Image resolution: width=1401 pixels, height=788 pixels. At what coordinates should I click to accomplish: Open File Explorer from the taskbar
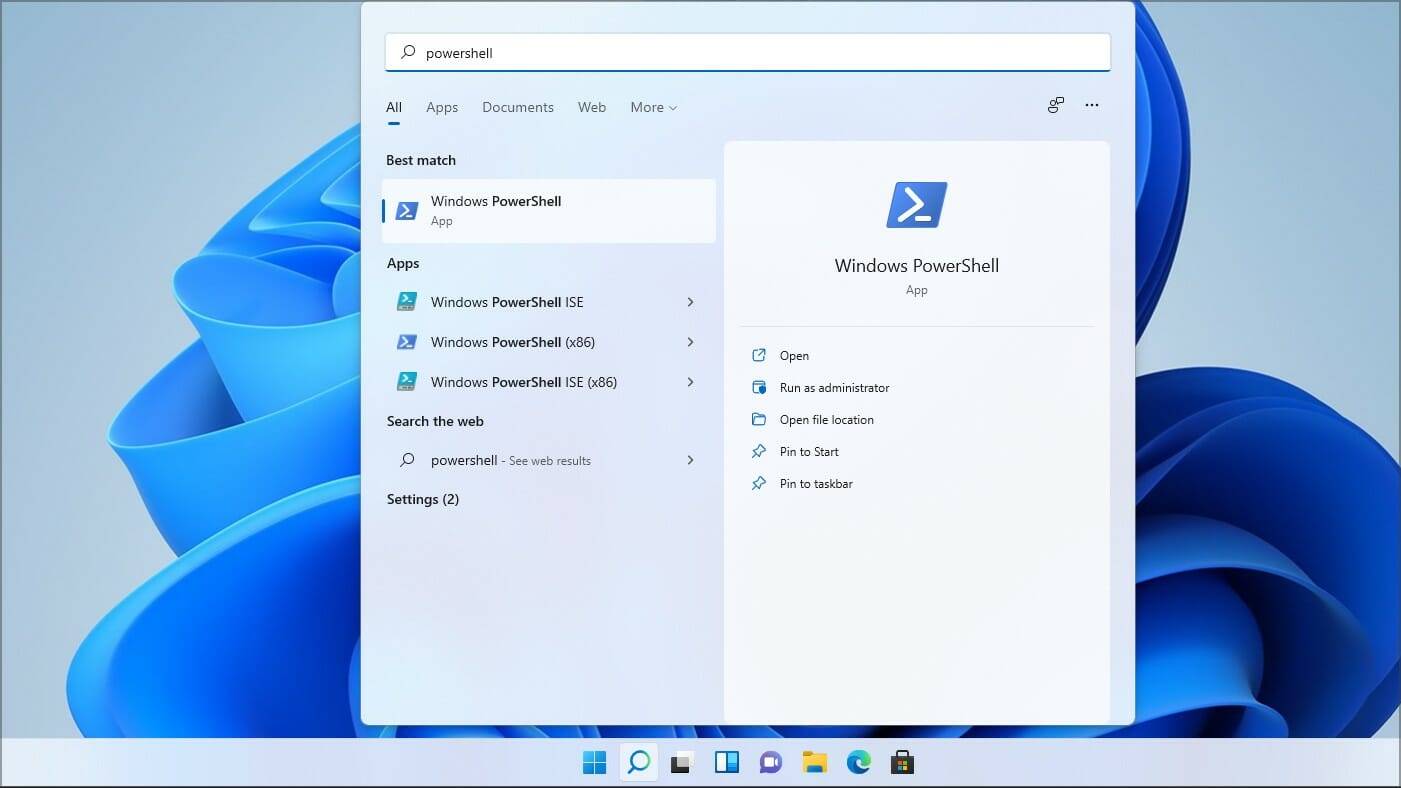pyautogui.click(x=814, y=763)
